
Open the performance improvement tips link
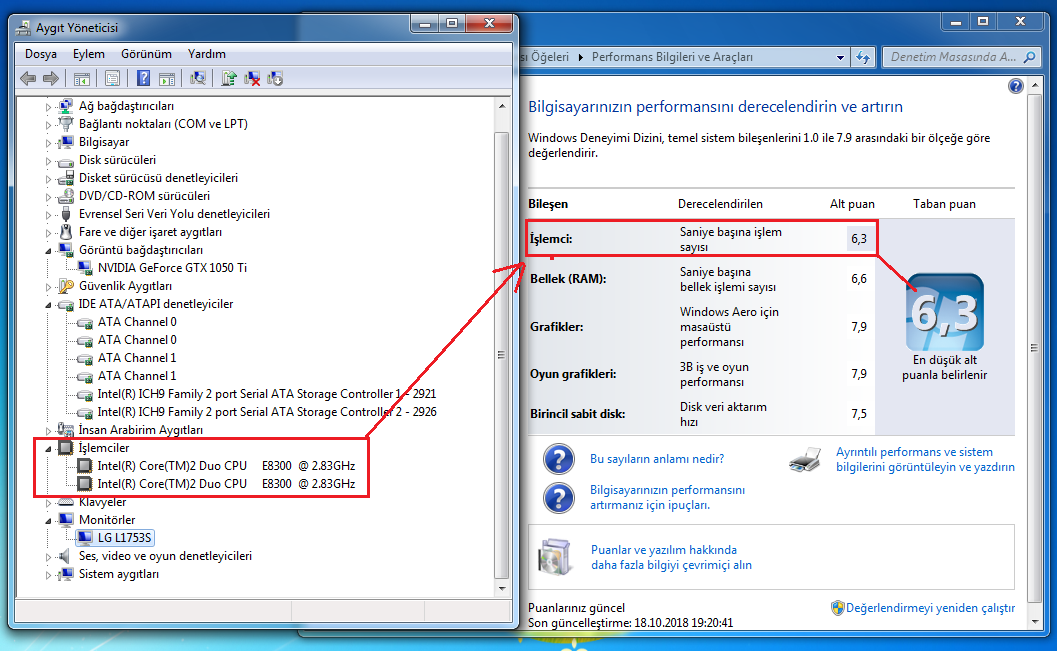667,497
